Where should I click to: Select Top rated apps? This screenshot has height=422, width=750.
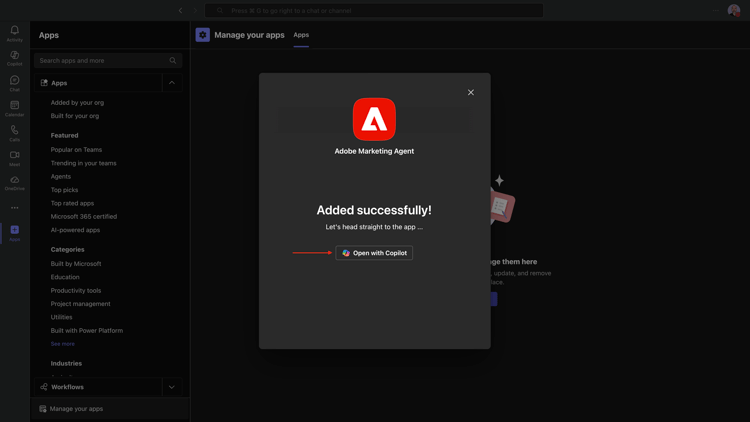click(72, 203)
